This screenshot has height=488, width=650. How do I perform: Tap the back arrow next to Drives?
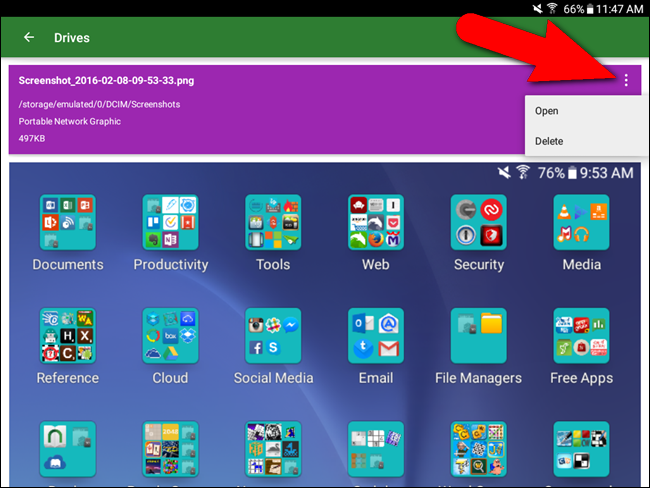click(x=29, y=38)
